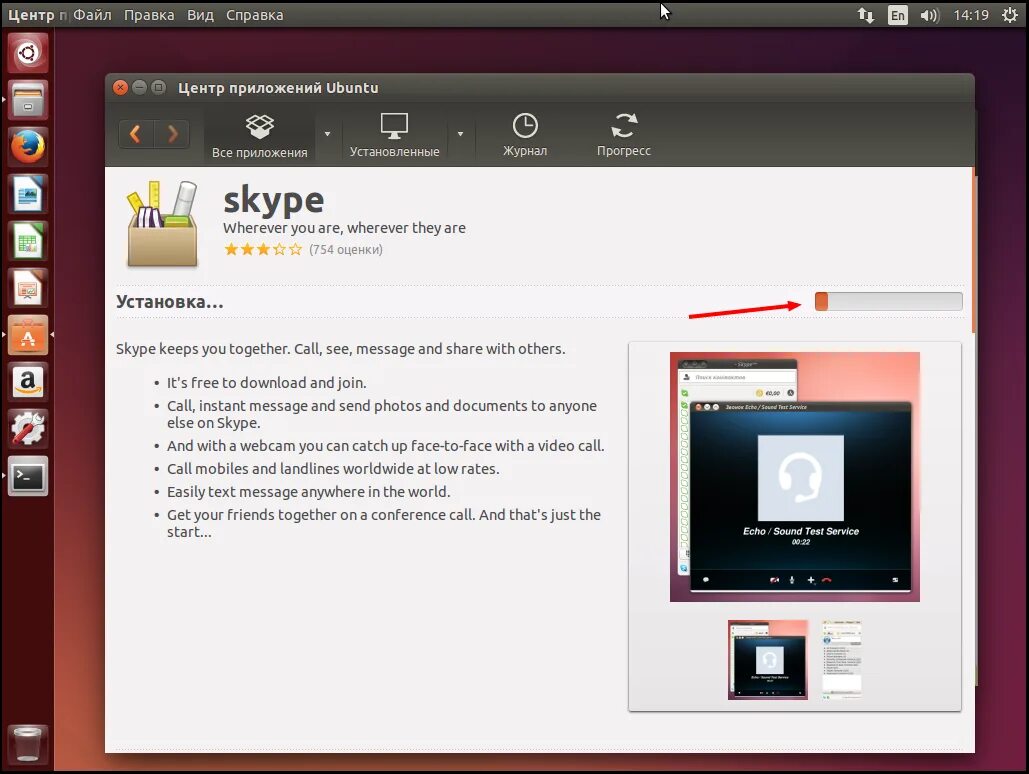
Task: Go forward with the right arrow button
Action: tap(173, 134)
